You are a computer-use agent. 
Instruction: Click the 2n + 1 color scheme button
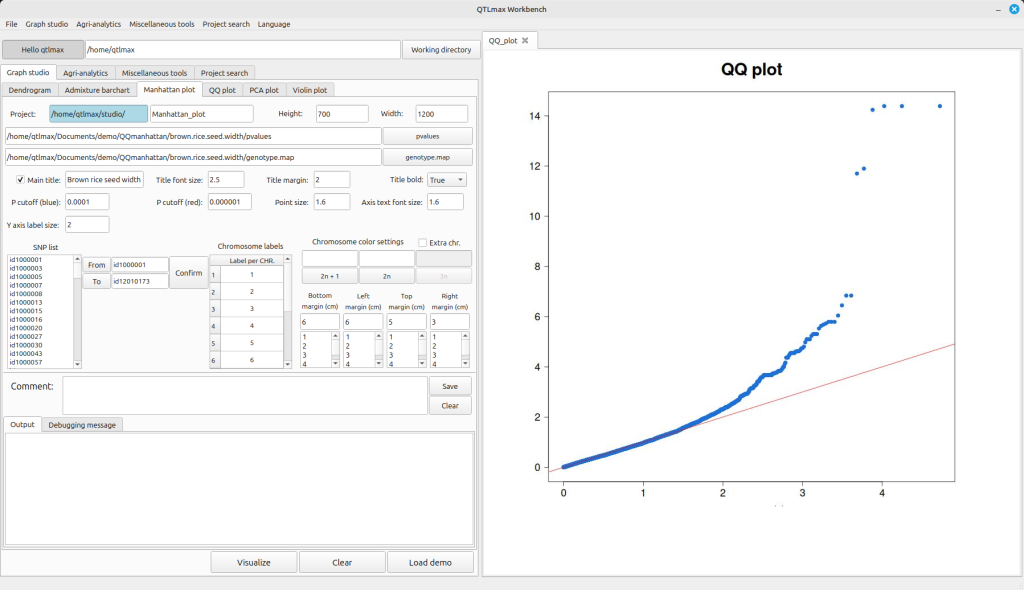pos(329,276)
